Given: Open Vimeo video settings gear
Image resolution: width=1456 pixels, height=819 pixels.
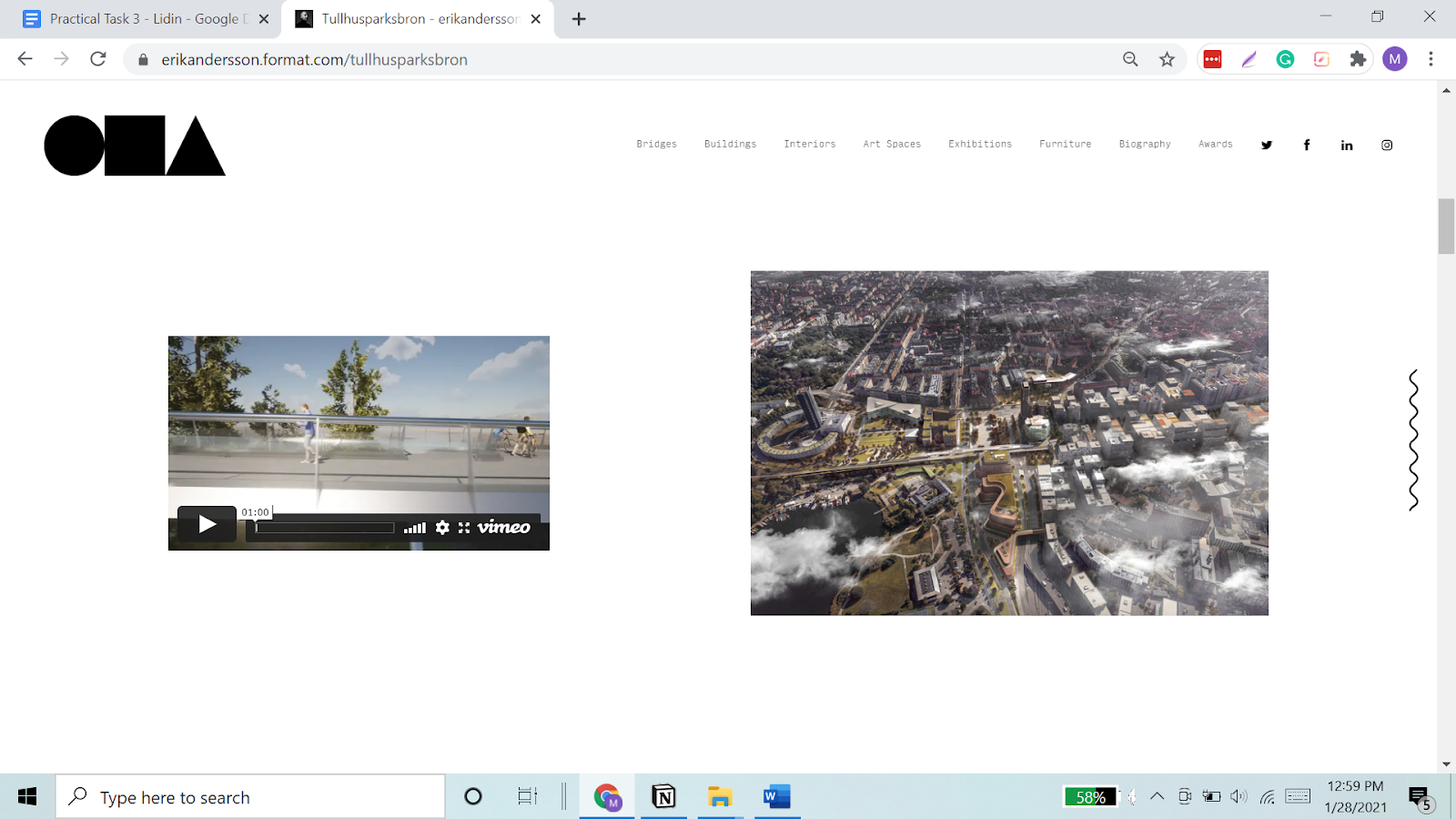Looking at the screenshot, I should coord(442,528).
